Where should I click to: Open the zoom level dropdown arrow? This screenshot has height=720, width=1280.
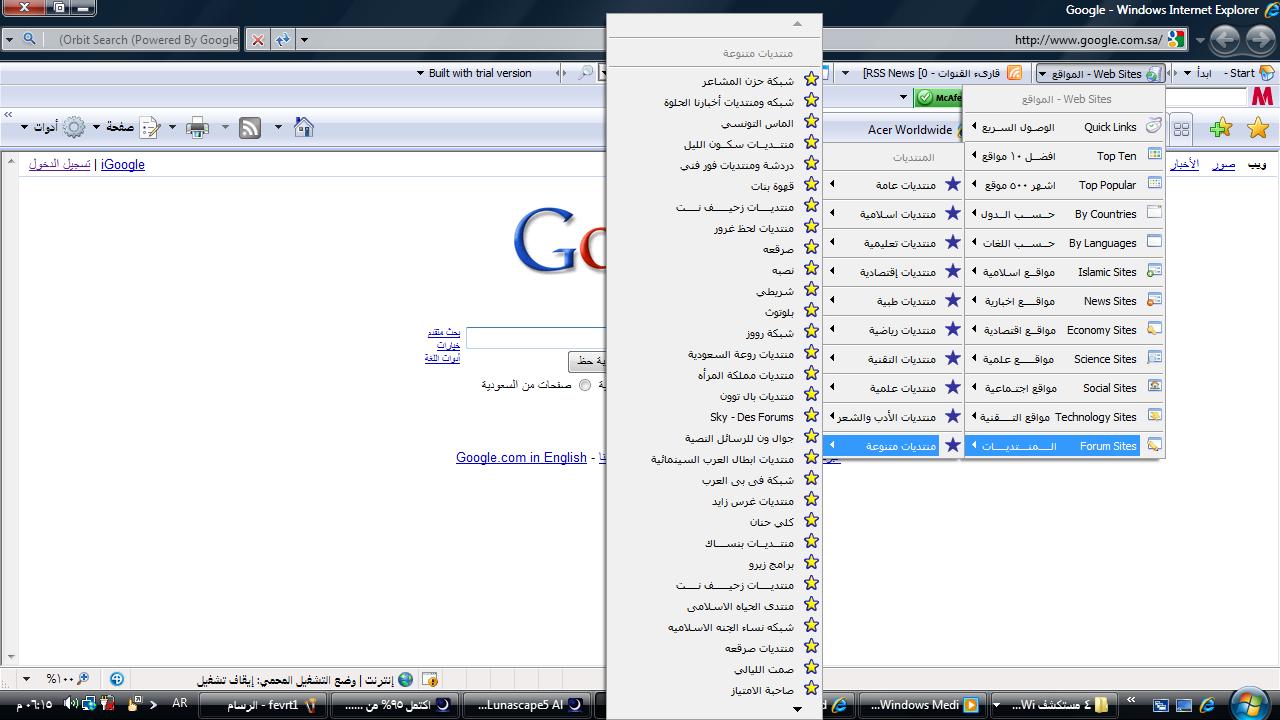pos(26,679)
